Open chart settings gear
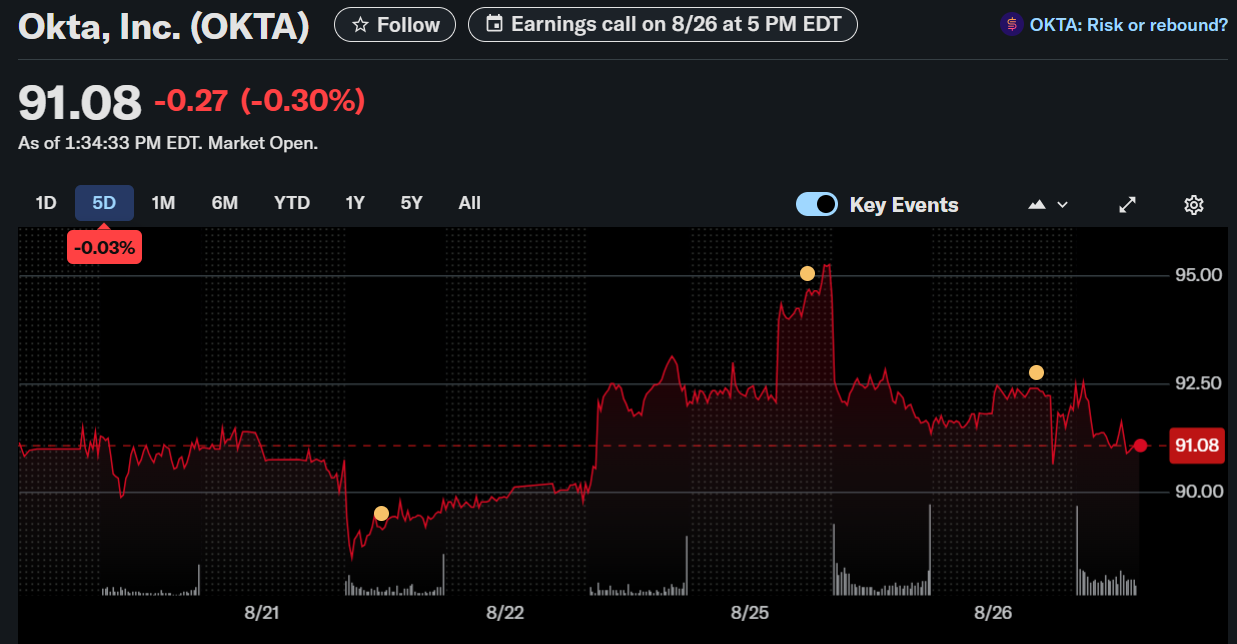Screen dimensions: 1237x644 point(1193,204)
